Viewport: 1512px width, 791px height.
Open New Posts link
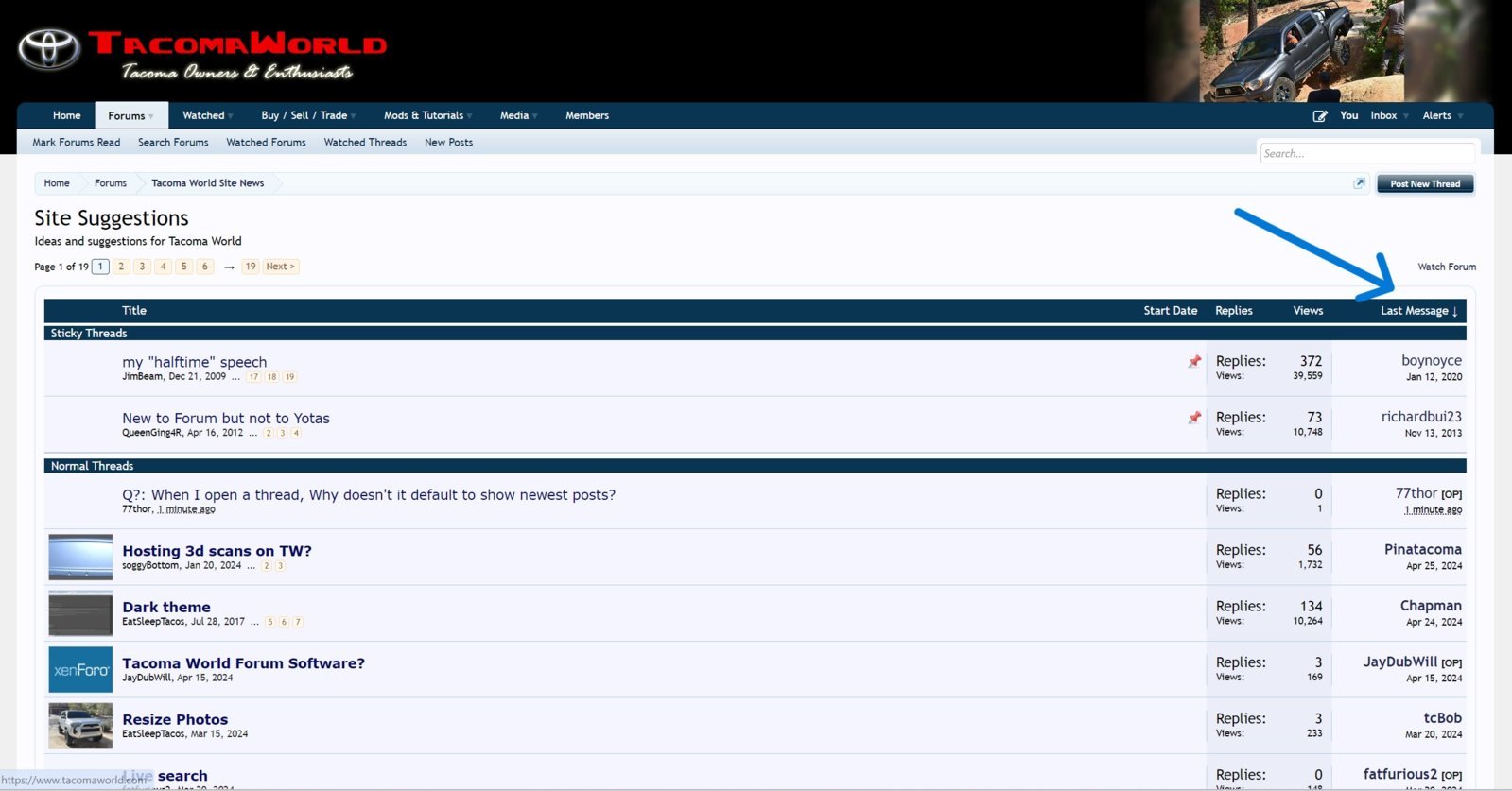(448, 143)
